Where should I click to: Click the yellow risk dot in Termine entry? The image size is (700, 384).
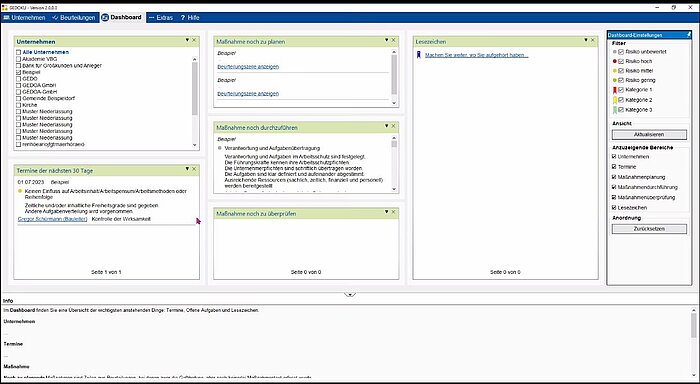pos(20,191)
